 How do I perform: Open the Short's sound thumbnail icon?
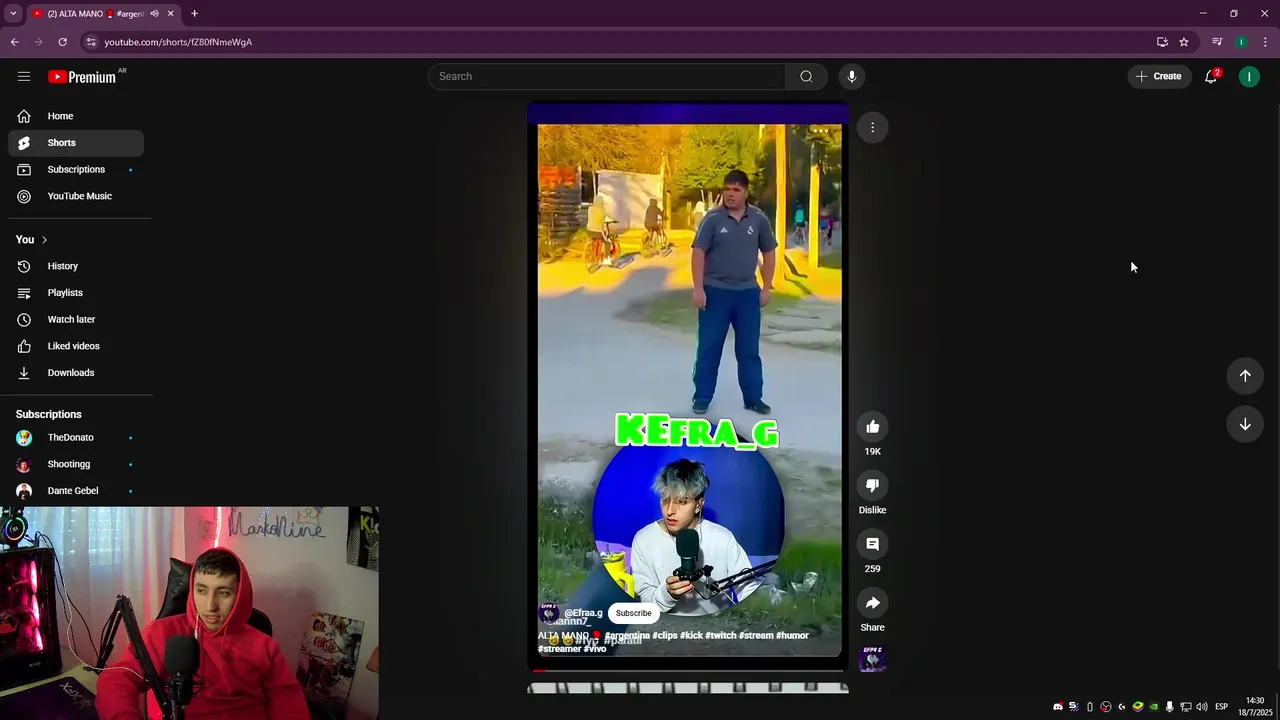(872, 659)
